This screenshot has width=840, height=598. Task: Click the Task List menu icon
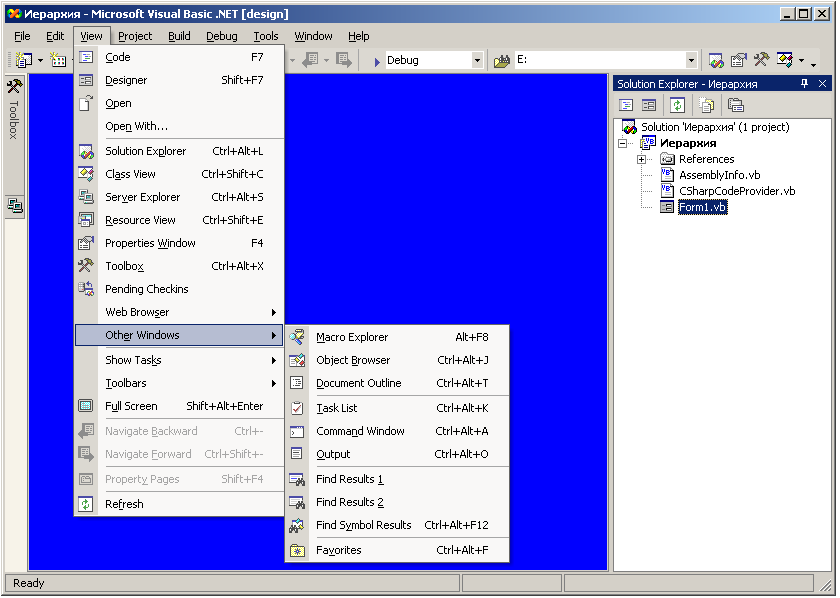(x=297, y=408)
